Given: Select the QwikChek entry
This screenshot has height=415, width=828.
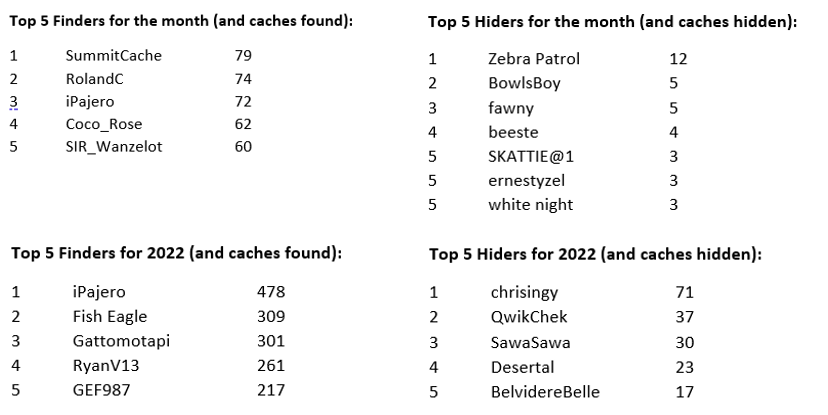Looking at the screenshot, I should click(x=529, y=317).
